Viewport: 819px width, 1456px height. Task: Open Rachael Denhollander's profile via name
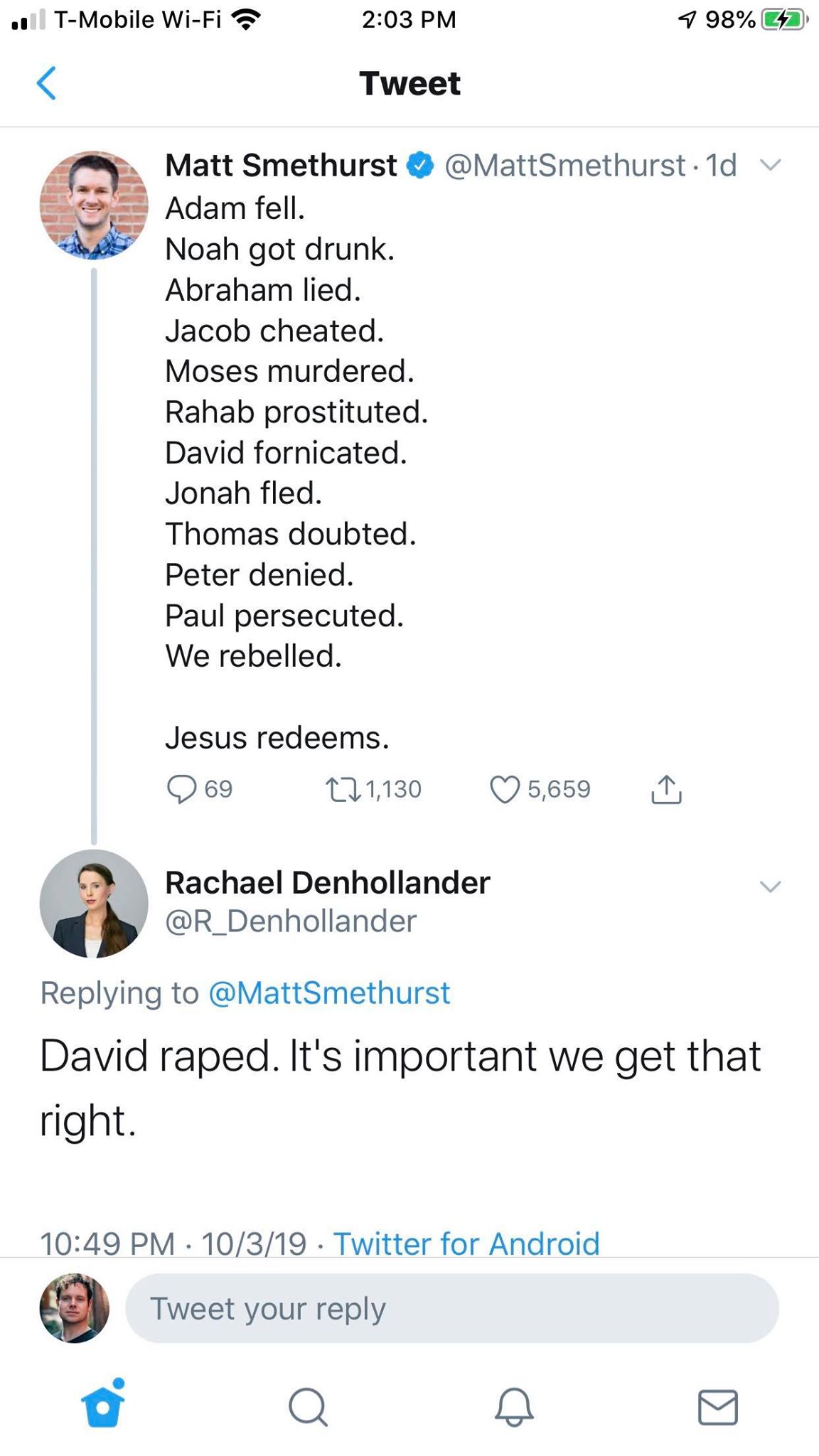(328, 883)
